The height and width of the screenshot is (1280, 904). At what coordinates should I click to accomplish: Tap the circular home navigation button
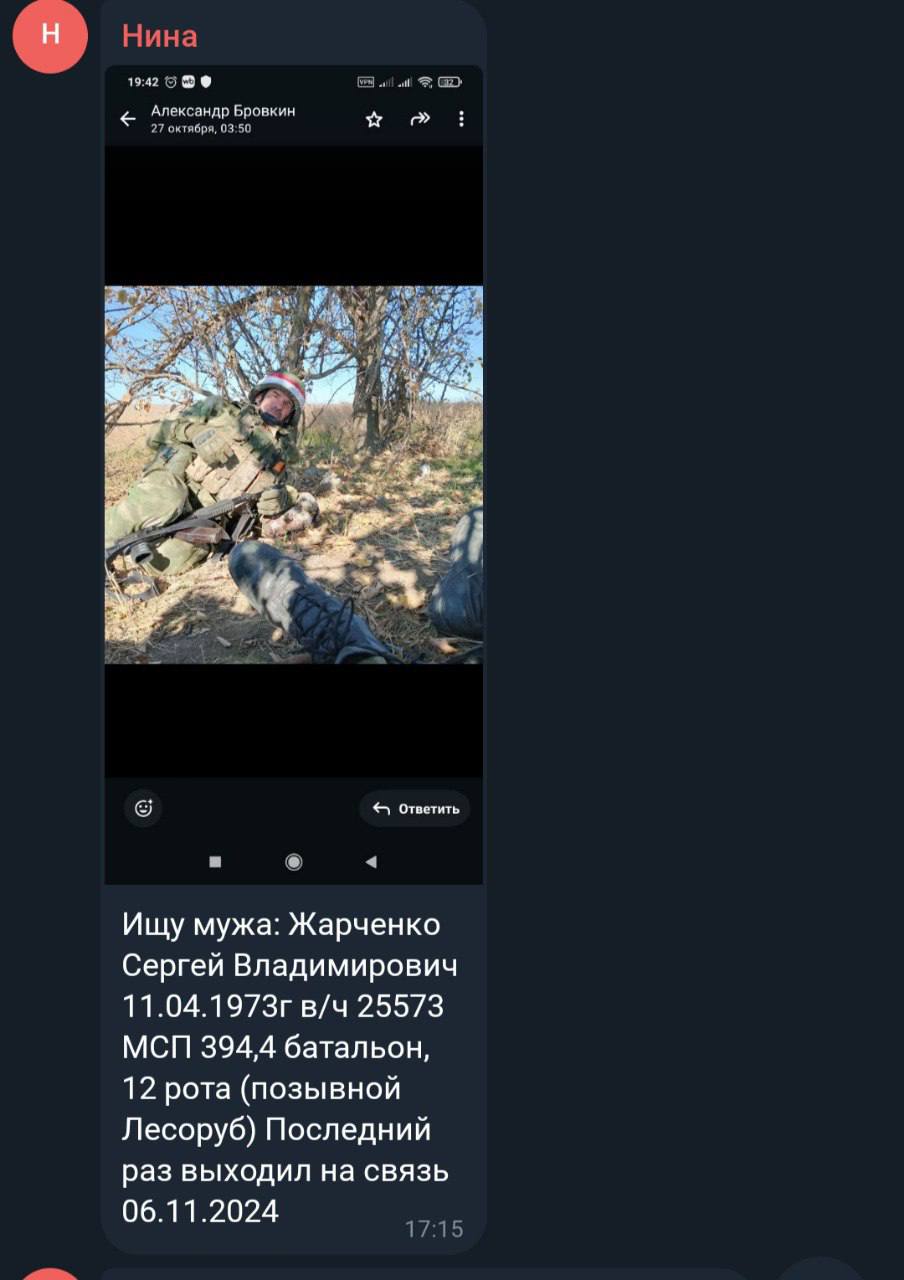click(294, 862)
